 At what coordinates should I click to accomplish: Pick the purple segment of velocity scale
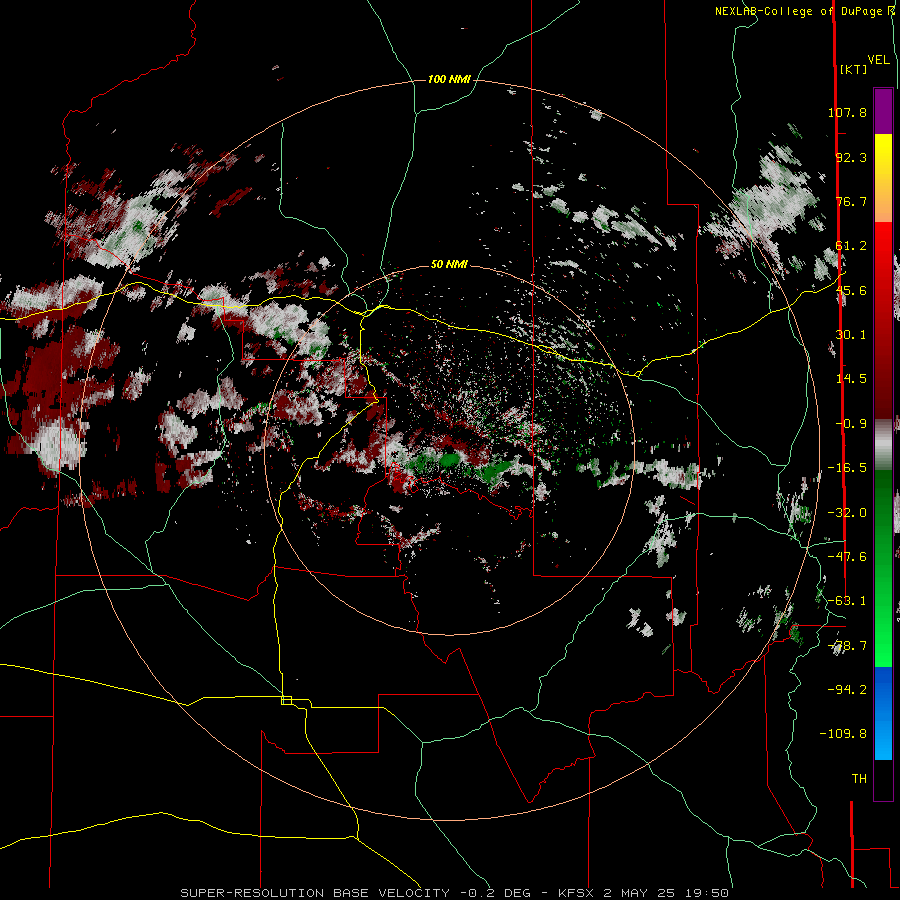coord(883,111)
